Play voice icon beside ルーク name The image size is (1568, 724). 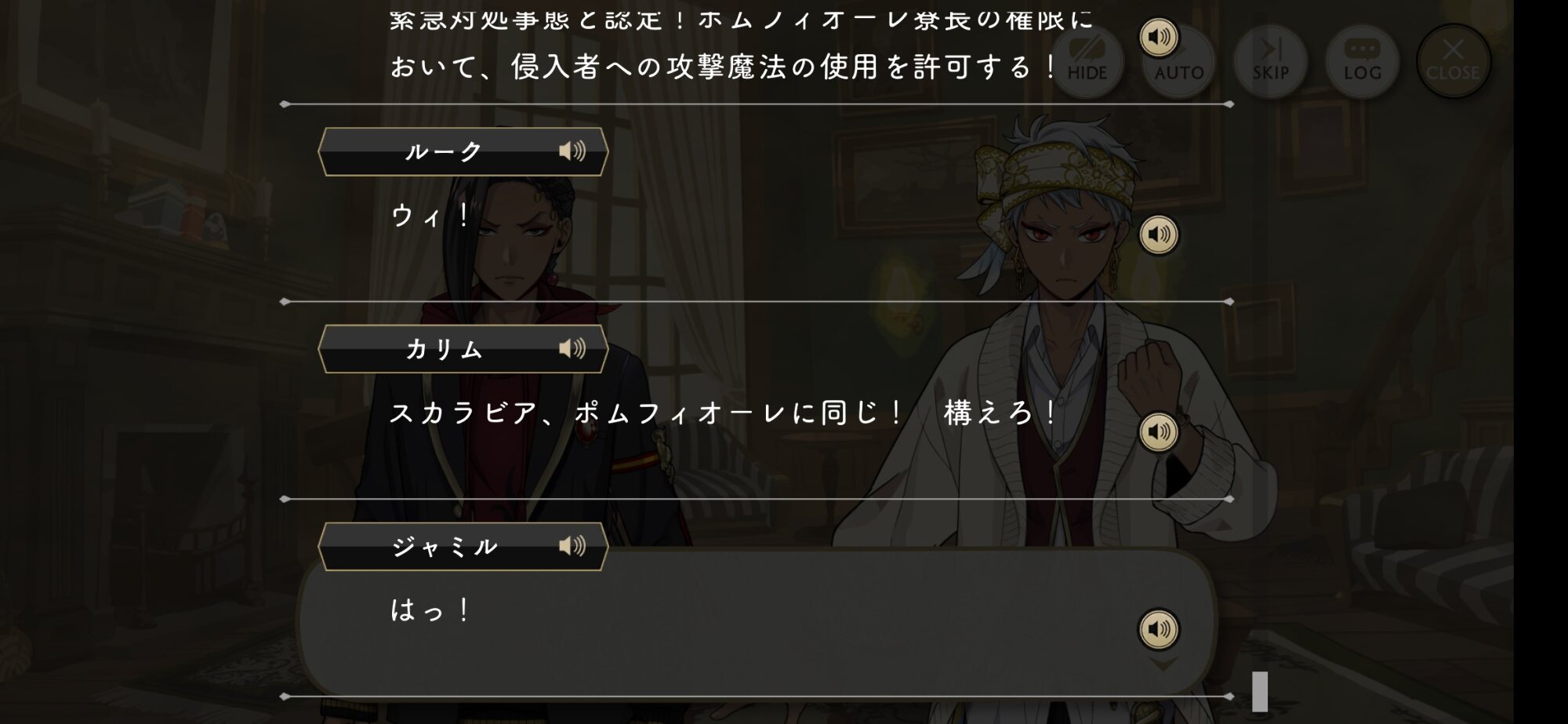(x=572, y=151)
